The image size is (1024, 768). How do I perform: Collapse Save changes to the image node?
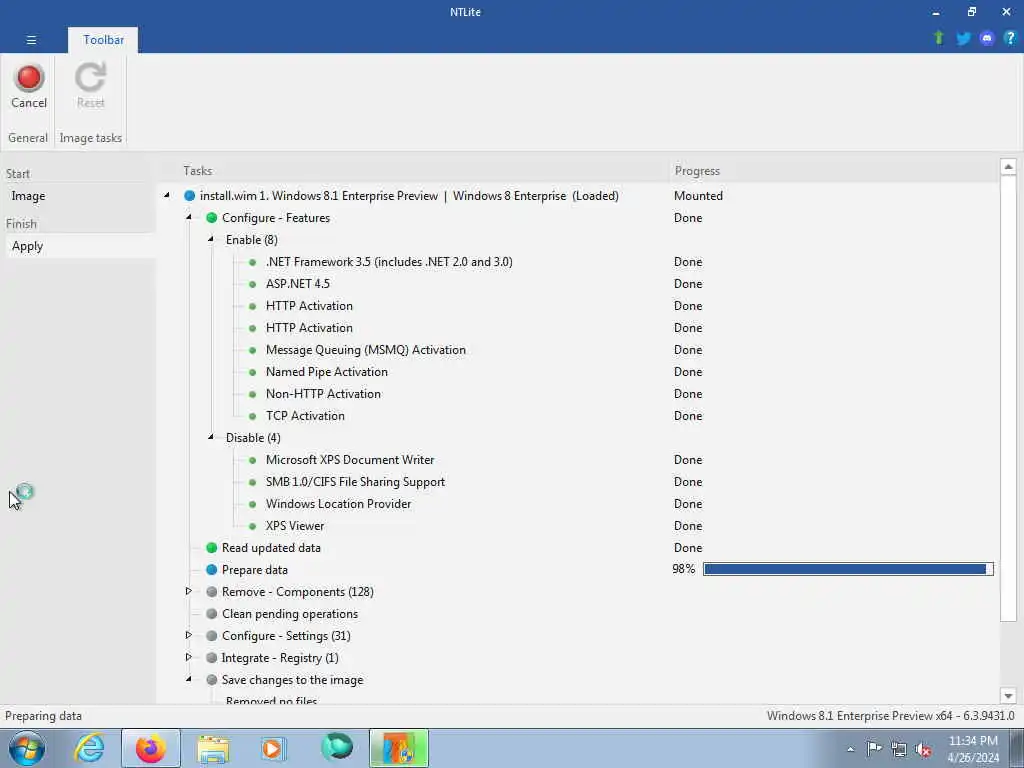point(189,679)
